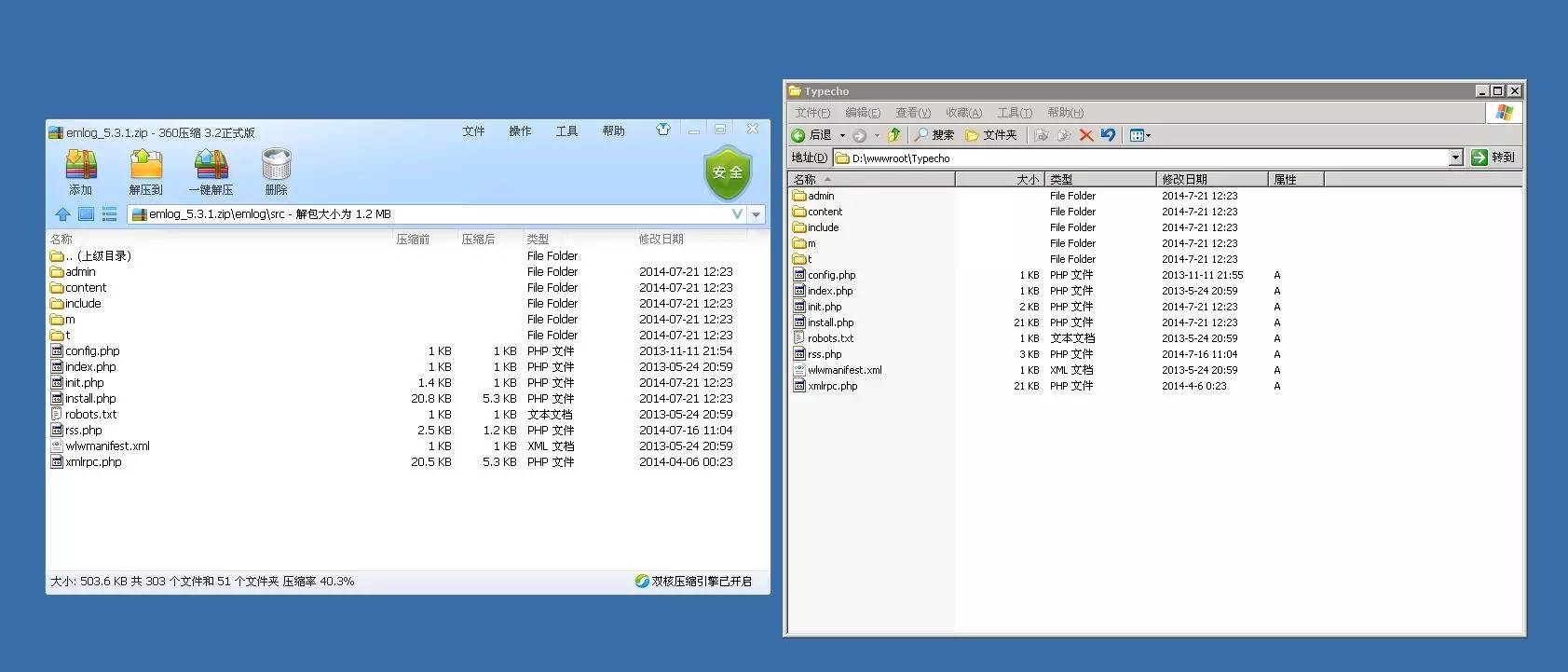The image size is (1568, 672).
Task: Switch to large icon view in 360压缩
Action: coord(86,213)
